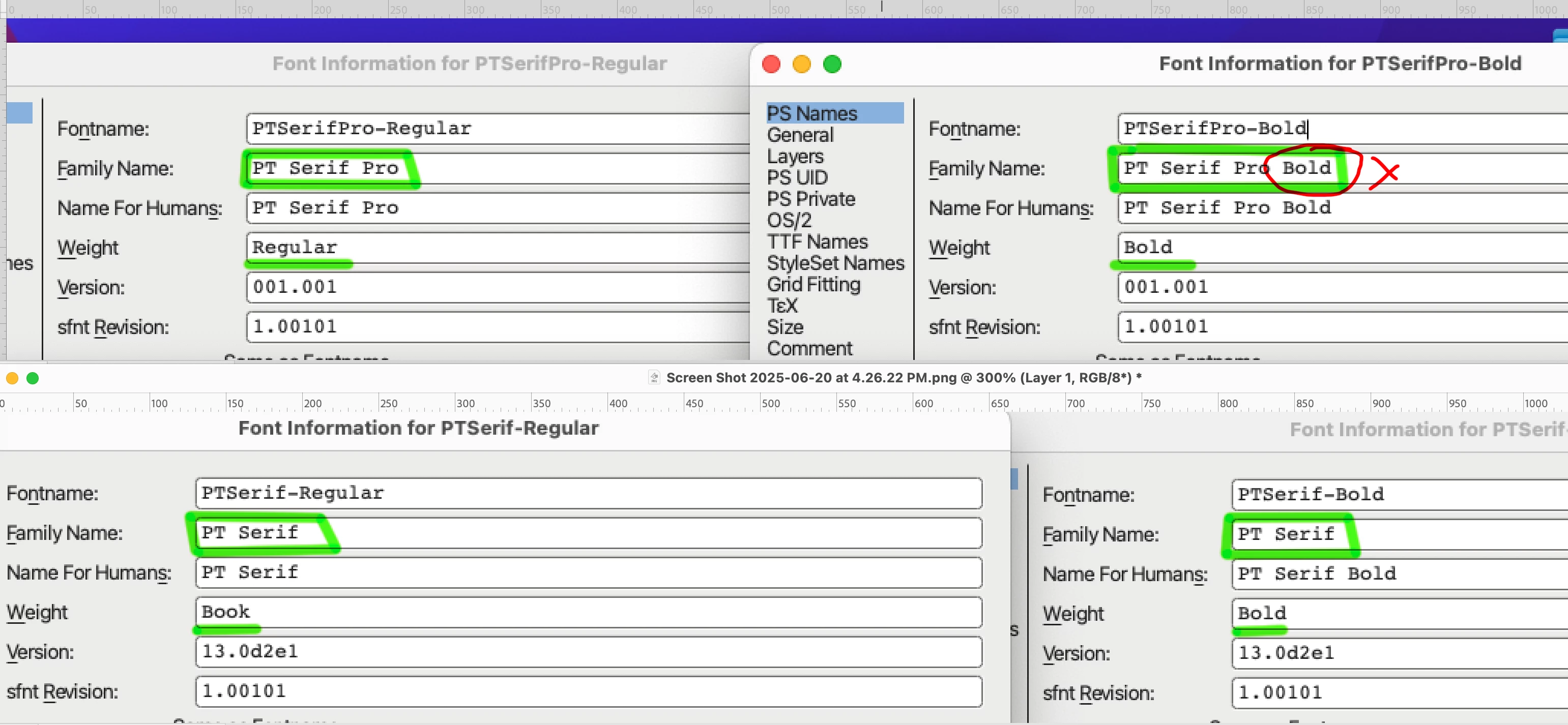Viewport: 1568px width, 725px height.
Task: Click the PTSerif-Bold Fontname field
Action: pos(1400,494)
